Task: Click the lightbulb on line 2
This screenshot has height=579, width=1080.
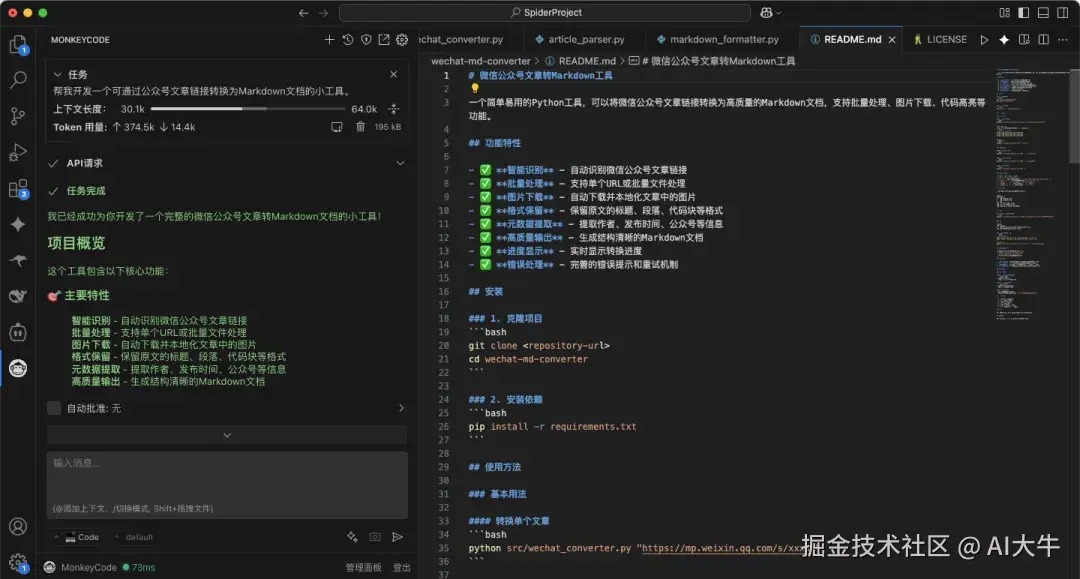Action: coord(474,88)
